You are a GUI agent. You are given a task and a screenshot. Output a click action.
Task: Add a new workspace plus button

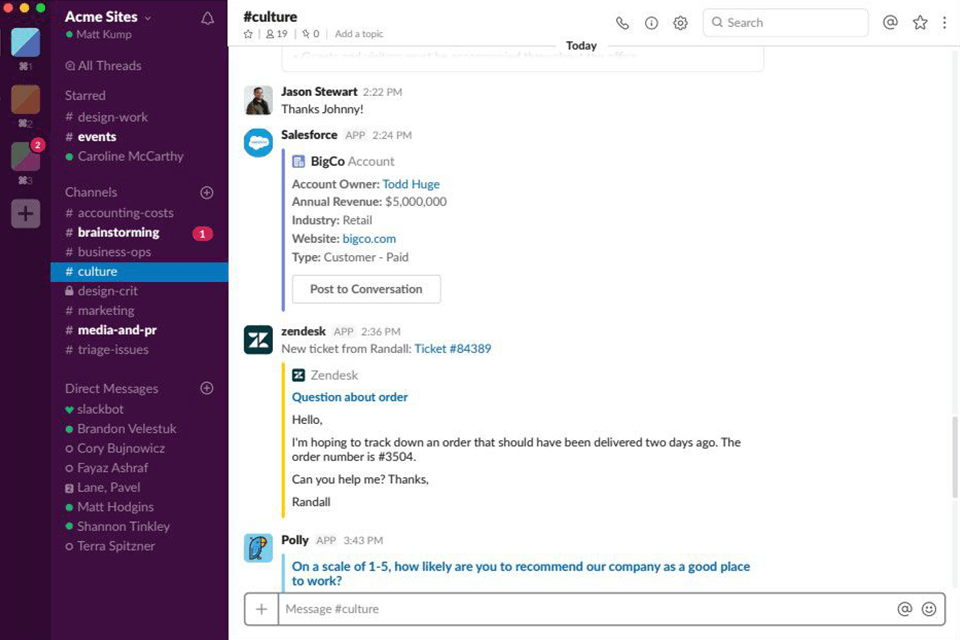26,214
